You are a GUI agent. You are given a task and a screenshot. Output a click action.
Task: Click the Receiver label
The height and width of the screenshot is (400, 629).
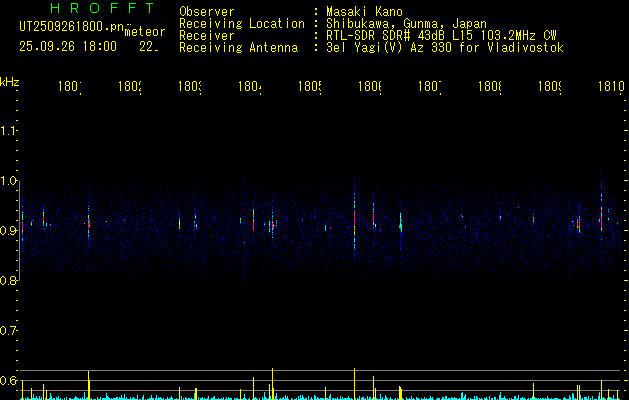click(x=207, y=36)
